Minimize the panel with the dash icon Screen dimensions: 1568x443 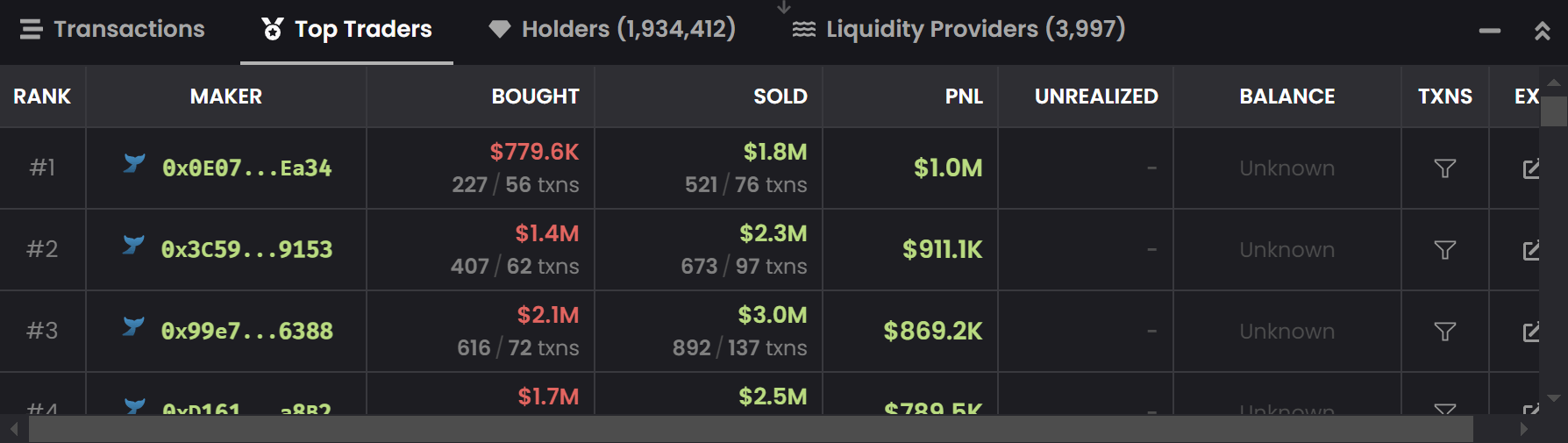(1489, 31)
